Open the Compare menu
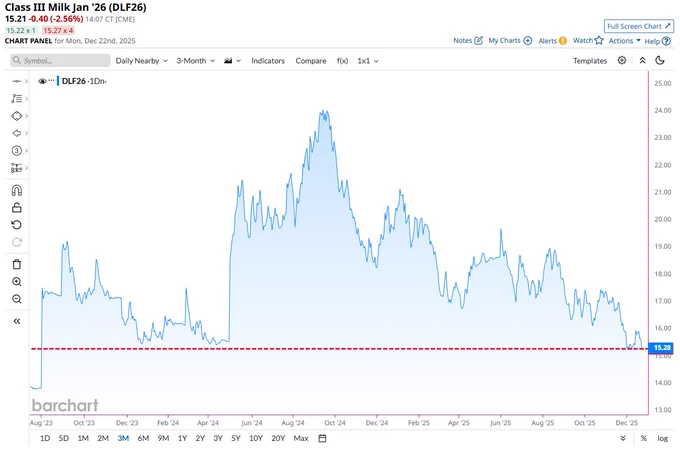 tap(311, 61)
